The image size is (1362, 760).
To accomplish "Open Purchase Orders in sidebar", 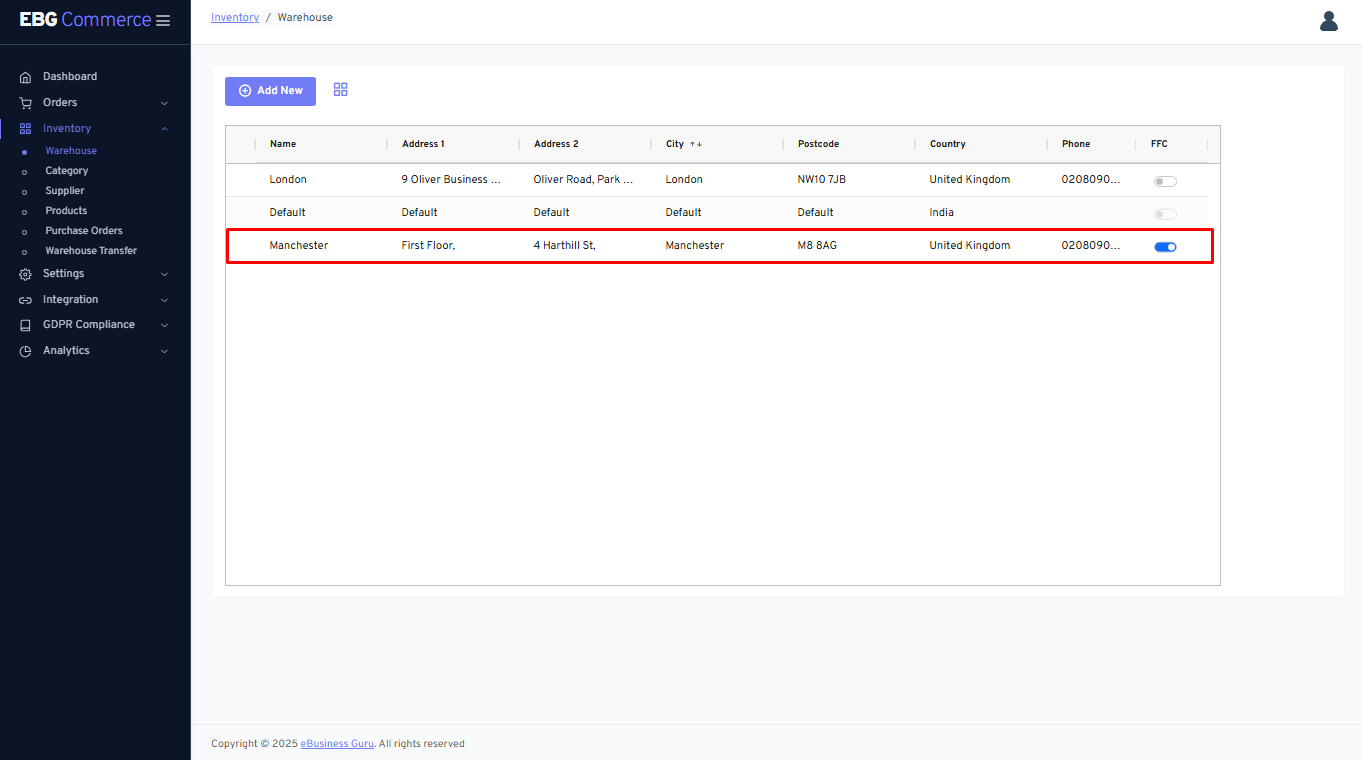I will point(84,231).
